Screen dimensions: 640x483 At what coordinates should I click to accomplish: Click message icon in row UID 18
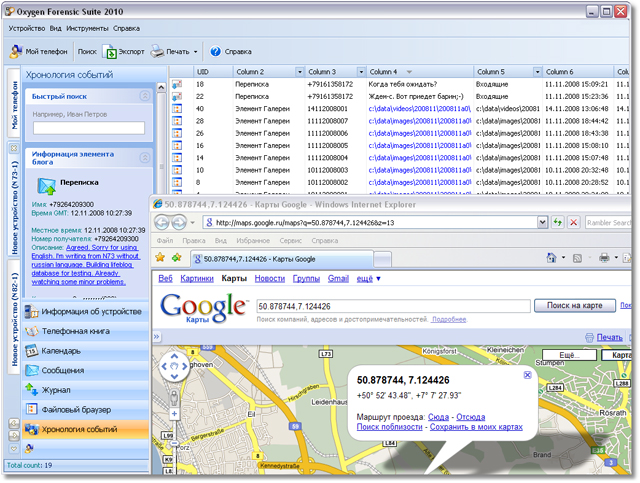click(x=177, y=84)
